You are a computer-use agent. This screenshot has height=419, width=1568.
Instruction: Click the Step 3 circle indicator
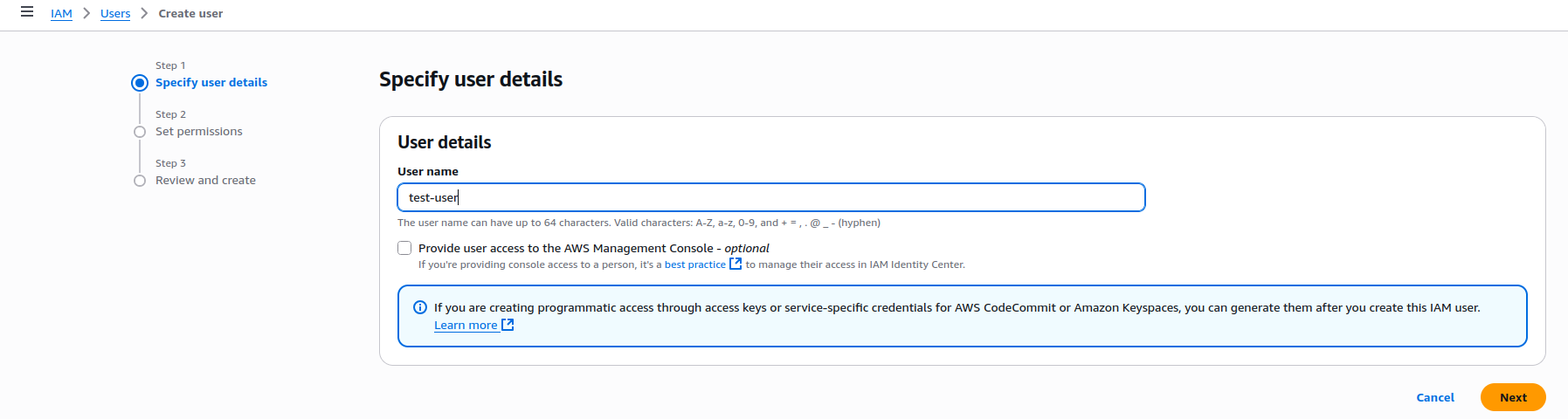(140, 181)
